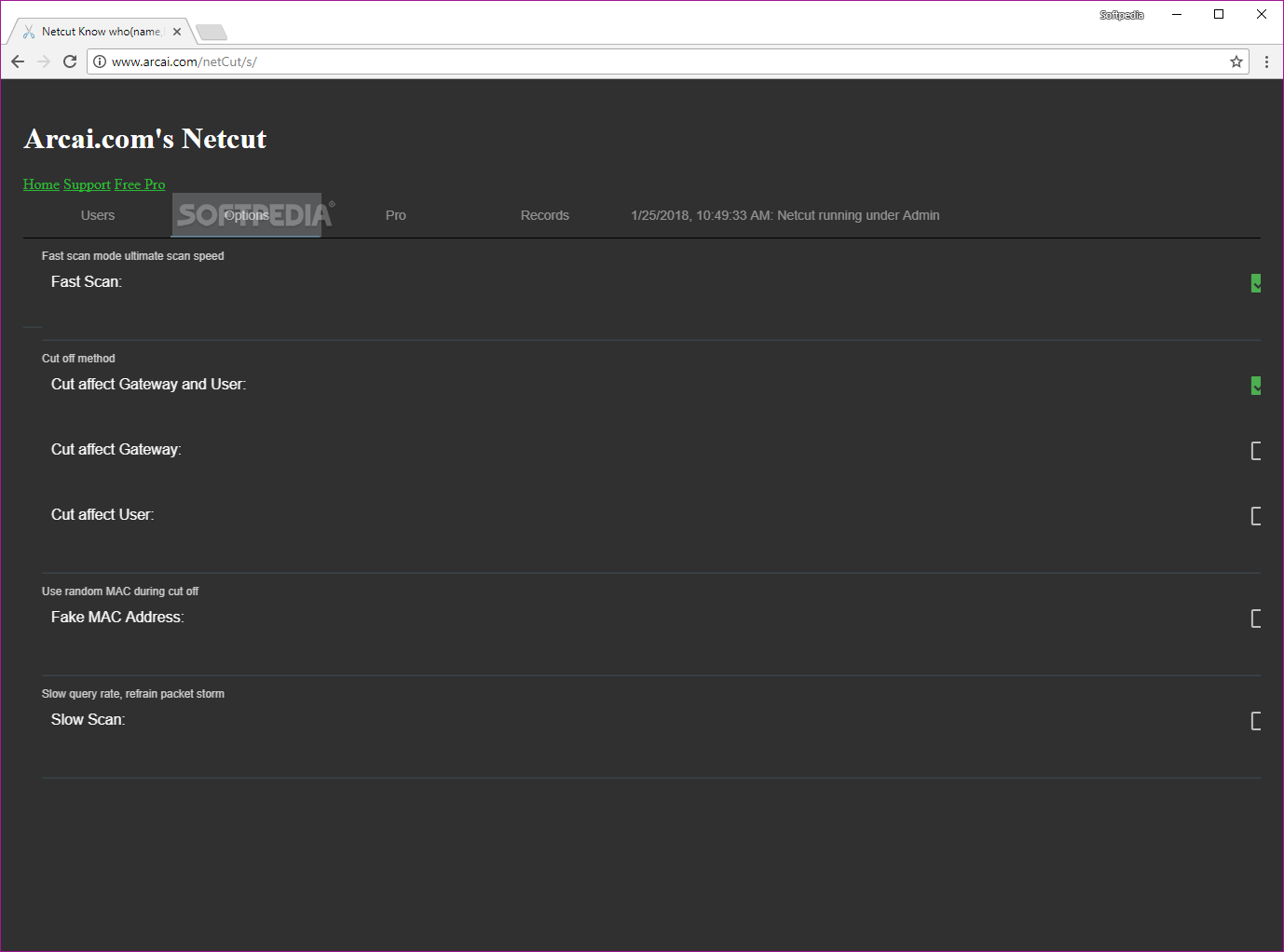The height and width of the screenshot is (952, 1284).
Task: Bookmark this page with the star icon
Action: [1236, 61]
